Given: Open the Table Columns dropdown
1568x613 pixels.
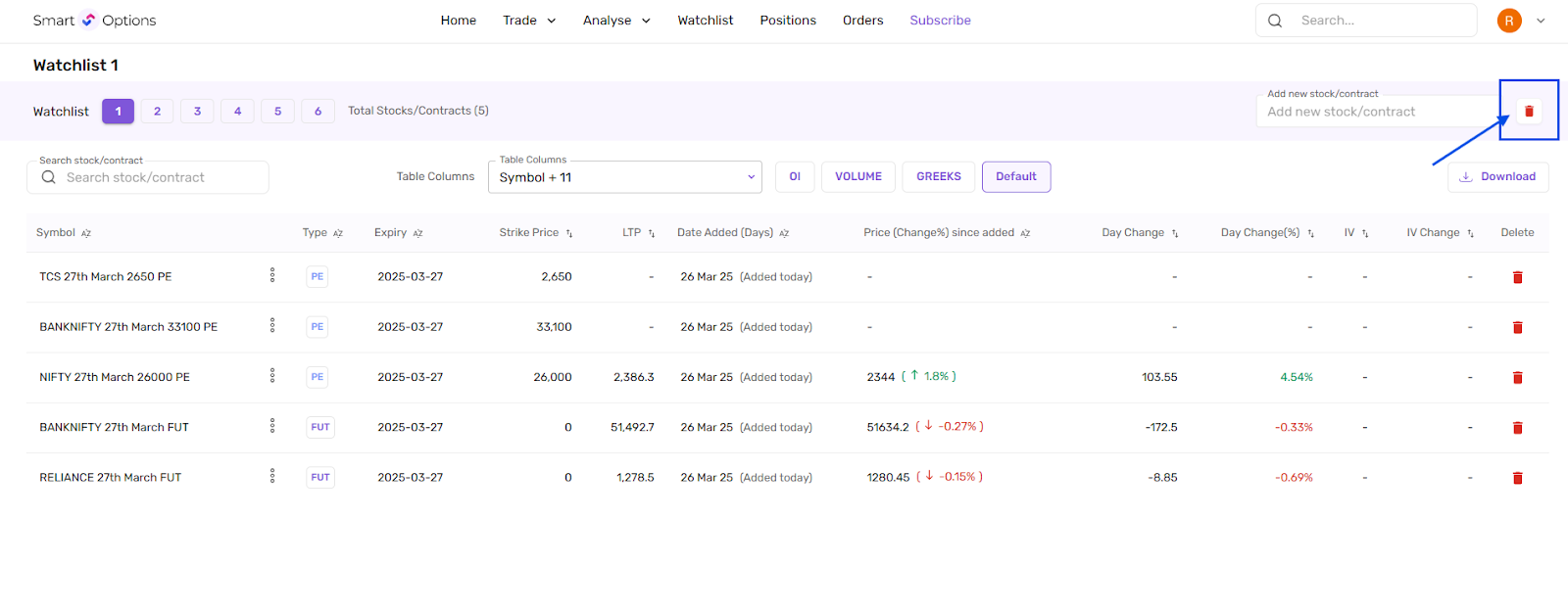Looking at the screenshot, I should [x=625, y=177].
